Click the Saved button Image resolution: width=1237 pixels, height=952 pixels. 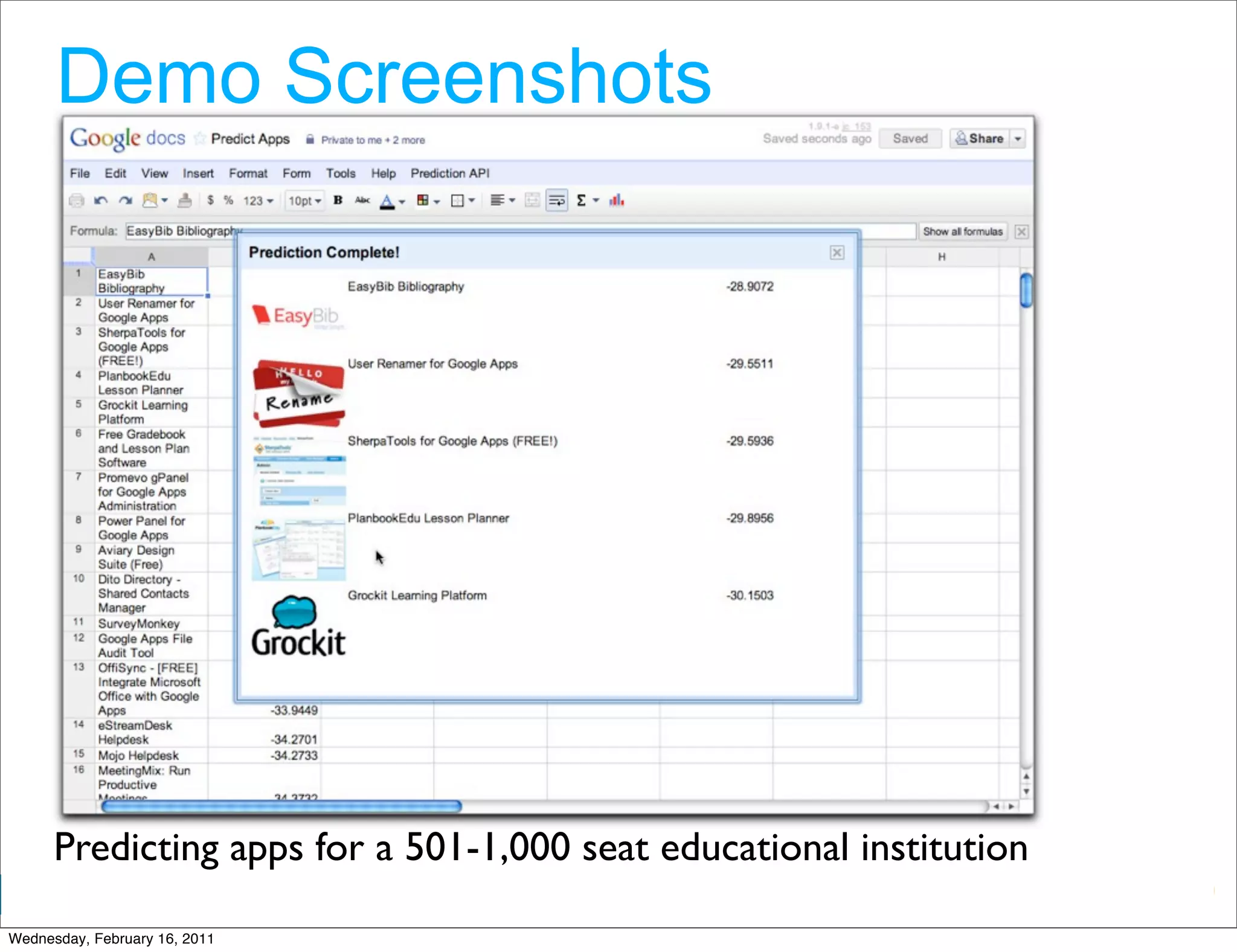[910, 139]
